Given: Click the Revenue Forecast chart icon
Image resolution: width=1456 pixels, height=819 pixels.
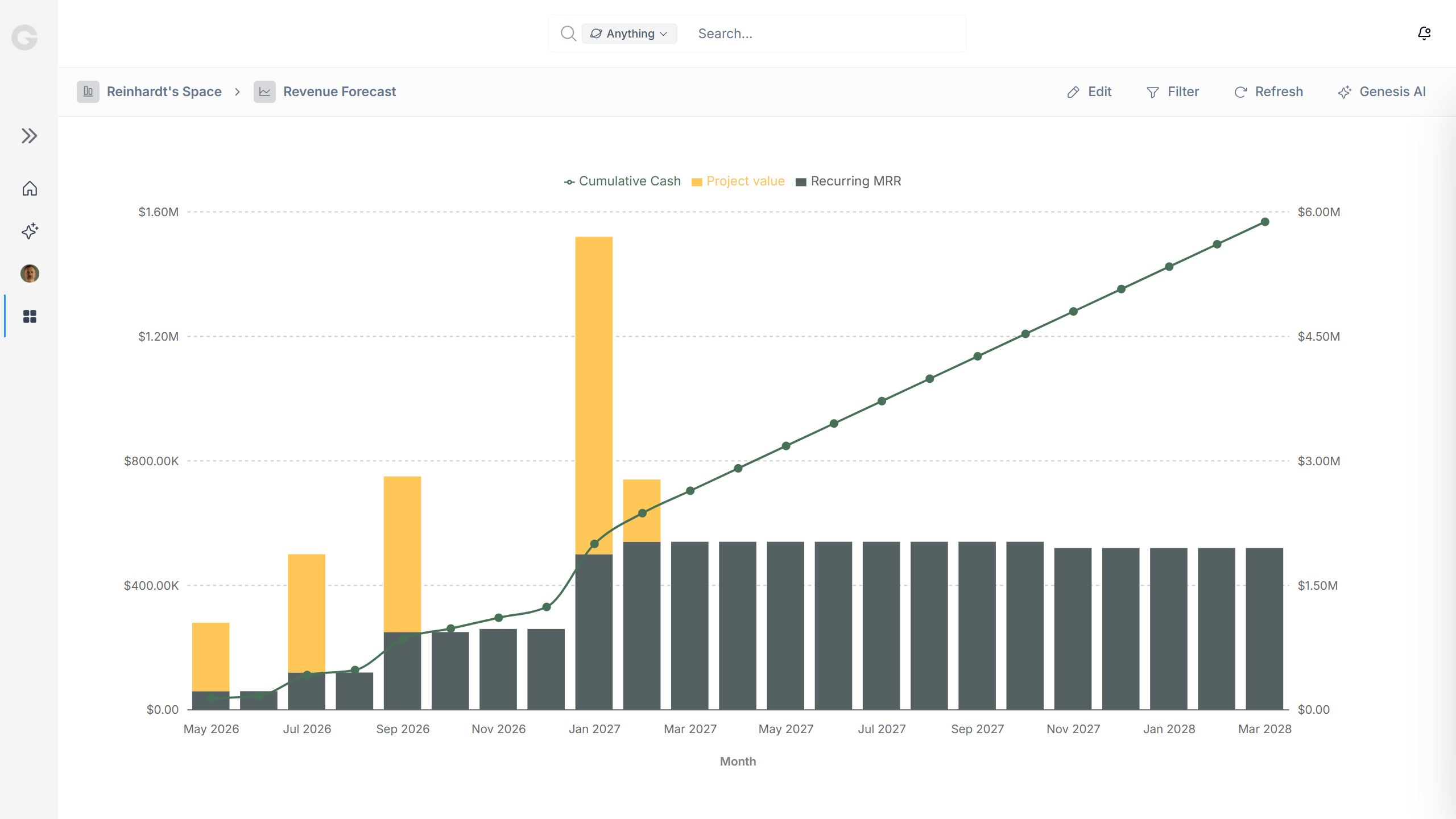Looking at the screenshot, I should pos(264,92).
